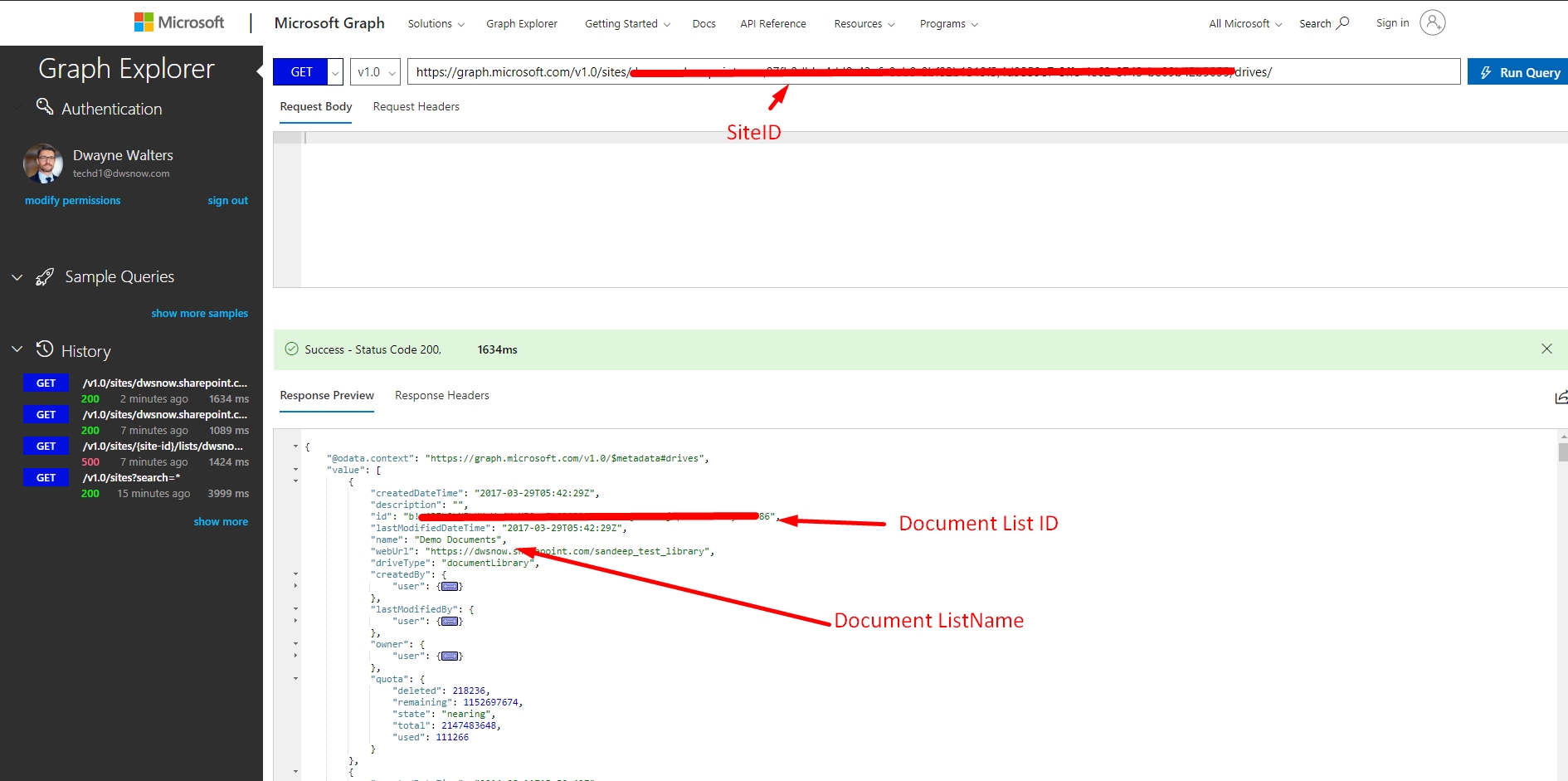Open history entry from 2 minutes ago
Viewport: 1568px width, 781px height.
point(137,391)
